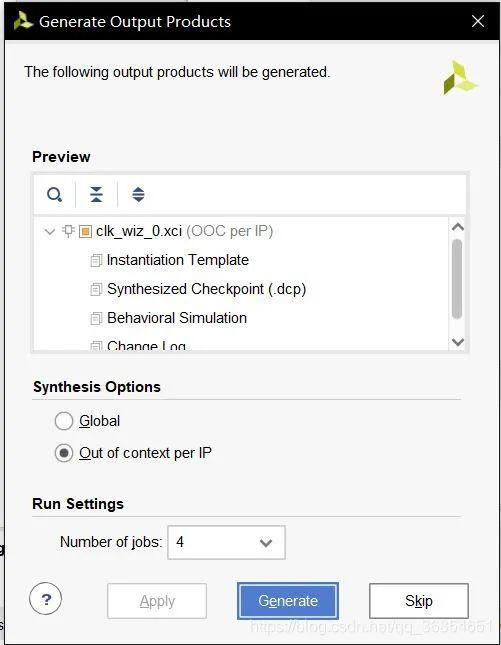Close the Generate Output Products dialog
501x645 pixels.
point(478,21)
